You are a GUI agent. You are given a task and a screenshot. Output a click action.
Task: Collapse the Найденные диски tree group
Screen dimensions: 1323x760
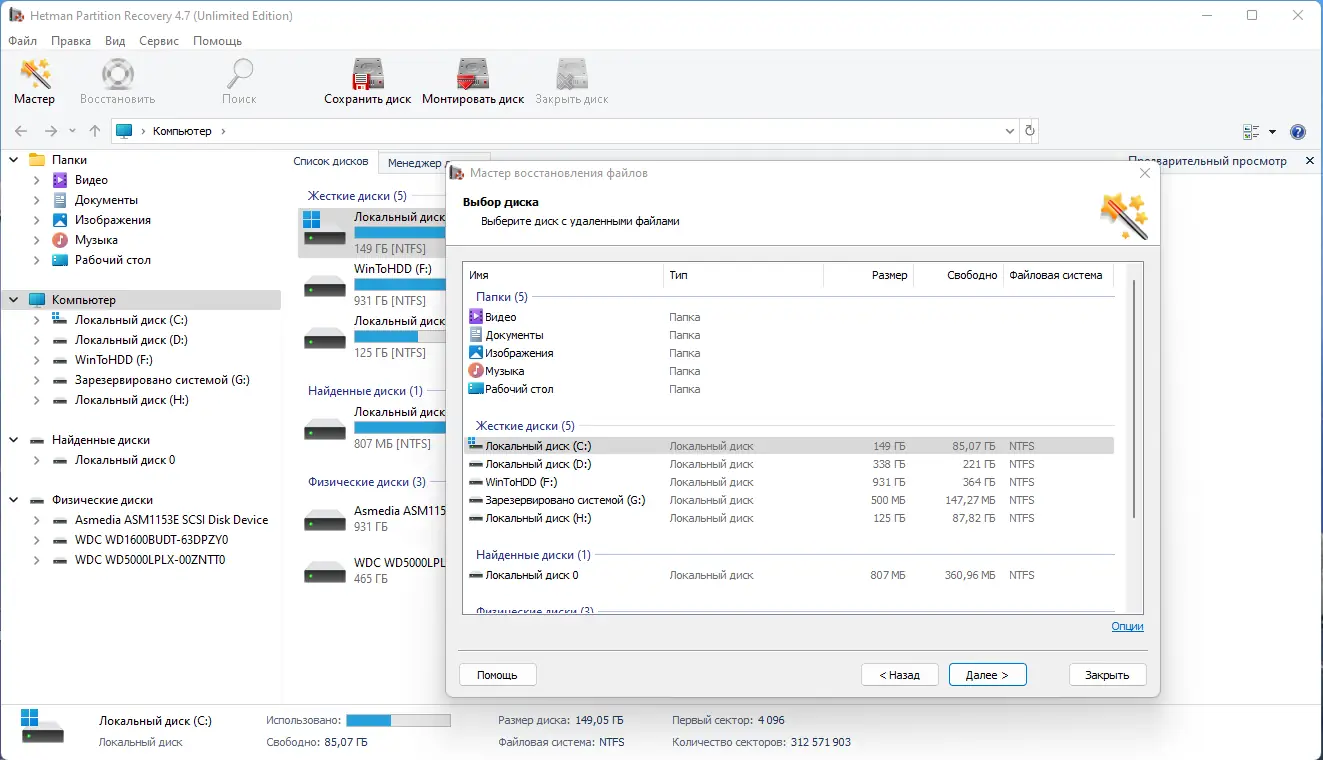coord(14,440)
